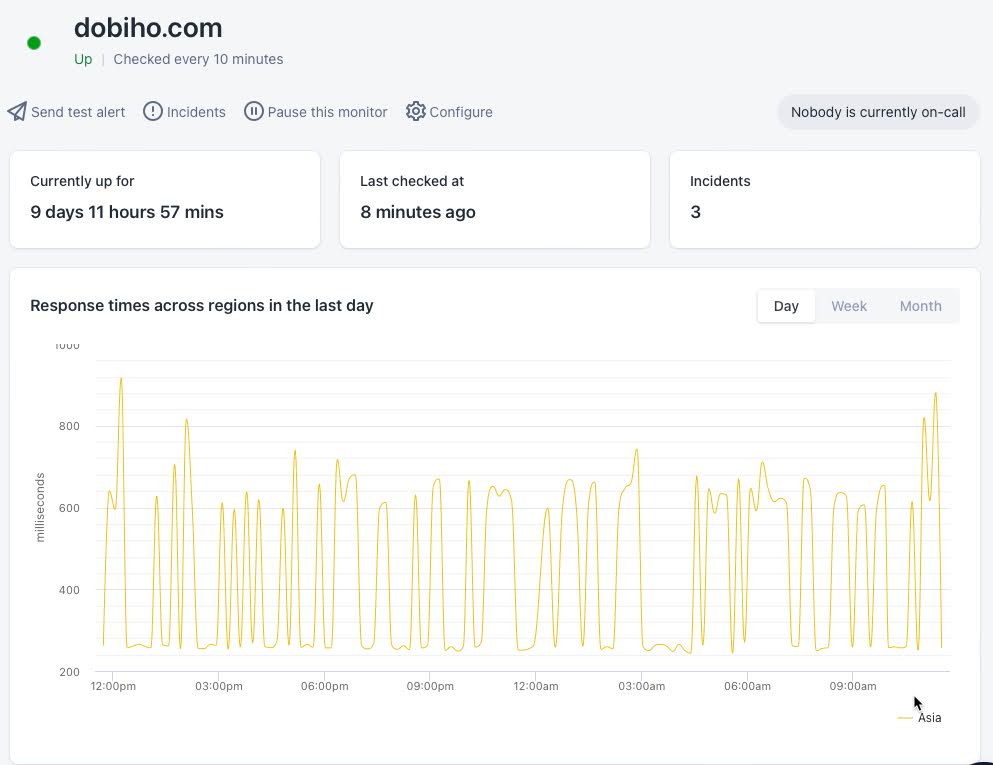Switch chart to Month view

pos(920,306)
